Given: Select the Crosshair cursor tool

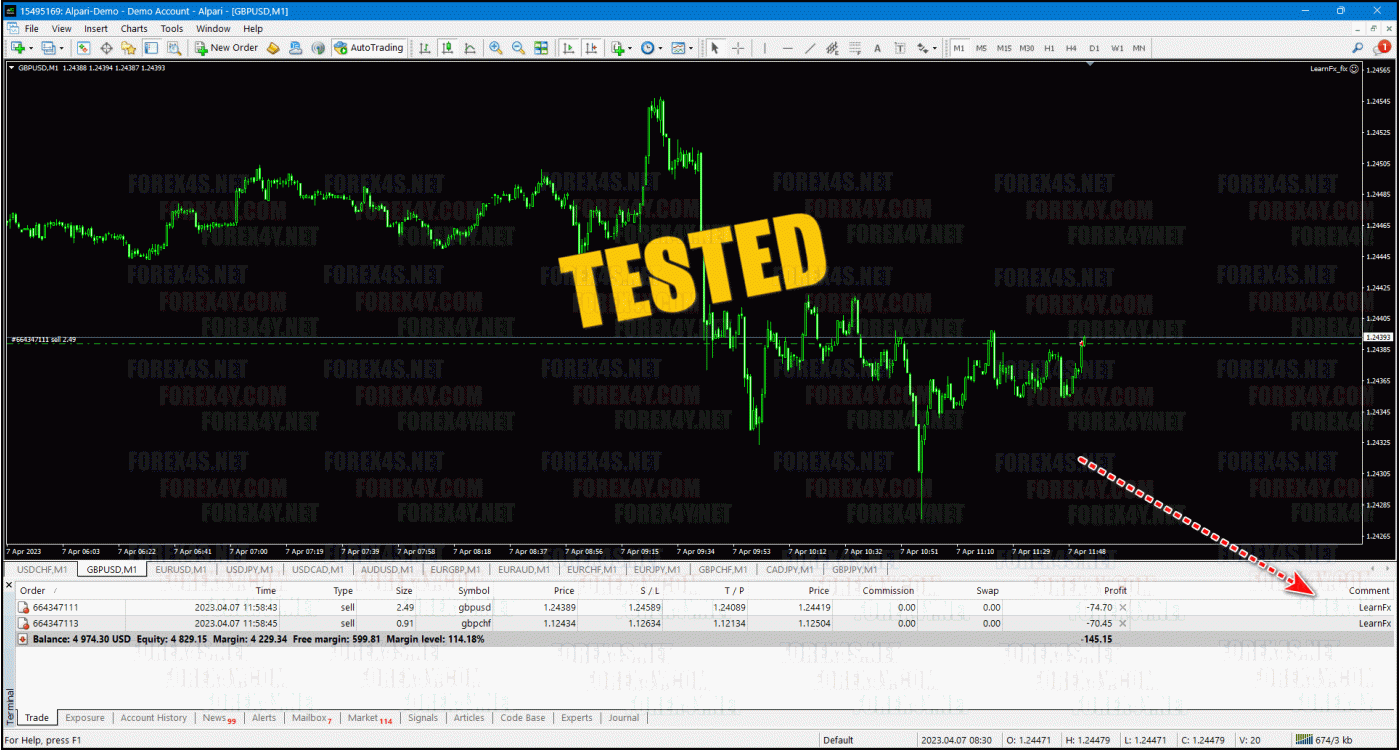Looking at the screenshot, I should click(738, 48).
